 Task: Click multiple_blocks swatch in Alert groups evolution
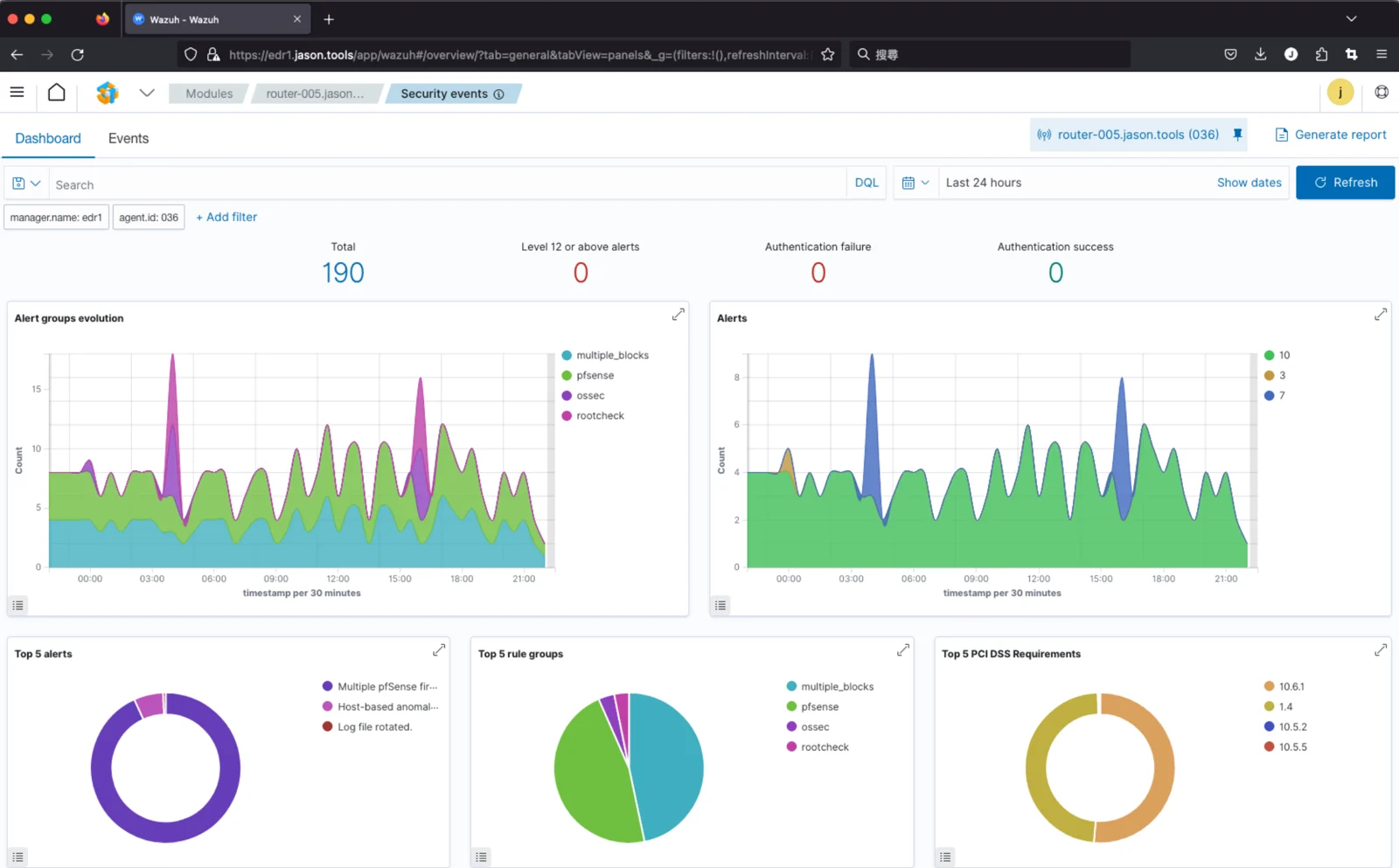(x=567, y=355)
